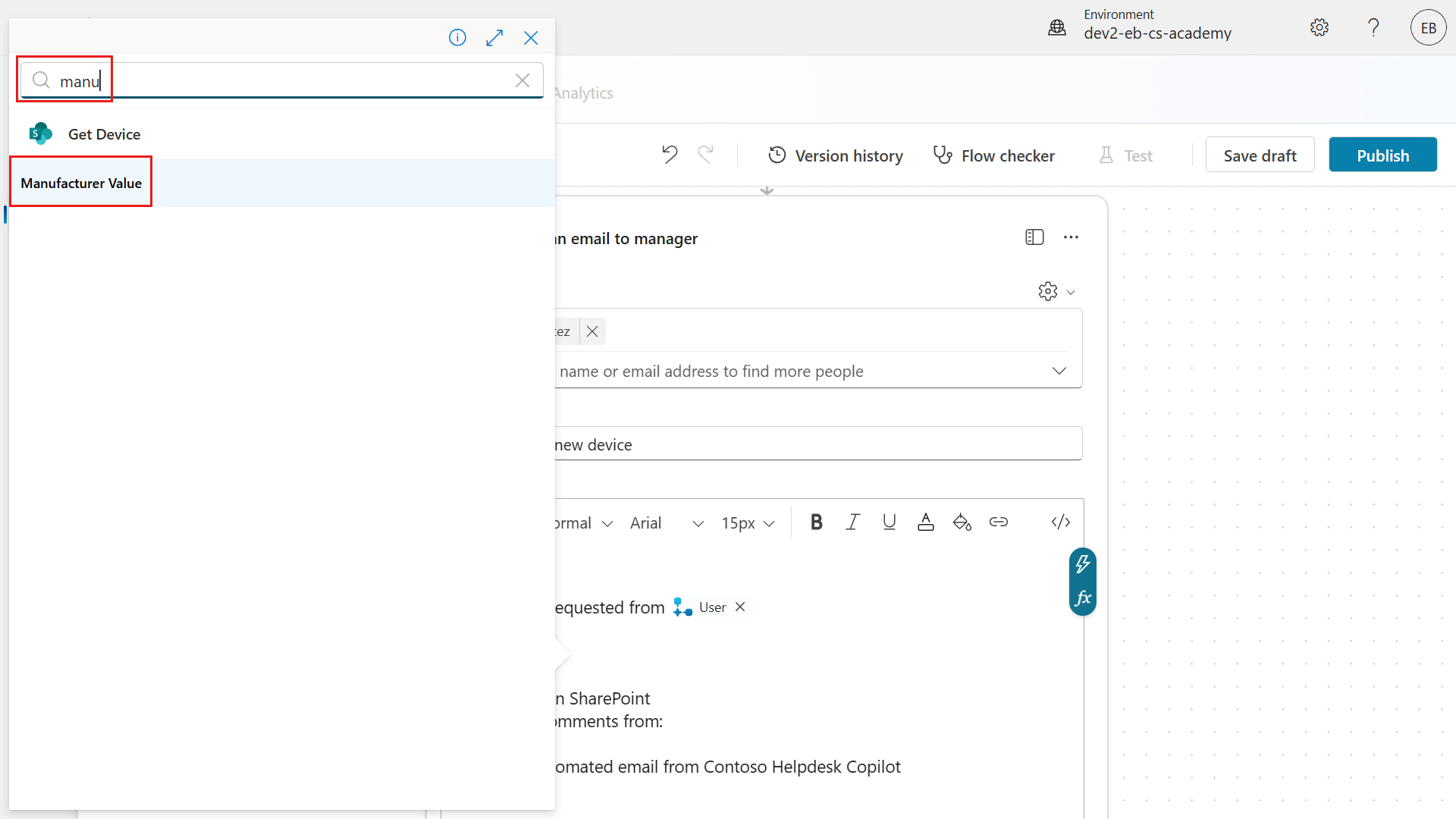Select the Manufacturer Value dynamic content
The width and height of the screenshot is (1456, 819).
(x=81, y=183)
